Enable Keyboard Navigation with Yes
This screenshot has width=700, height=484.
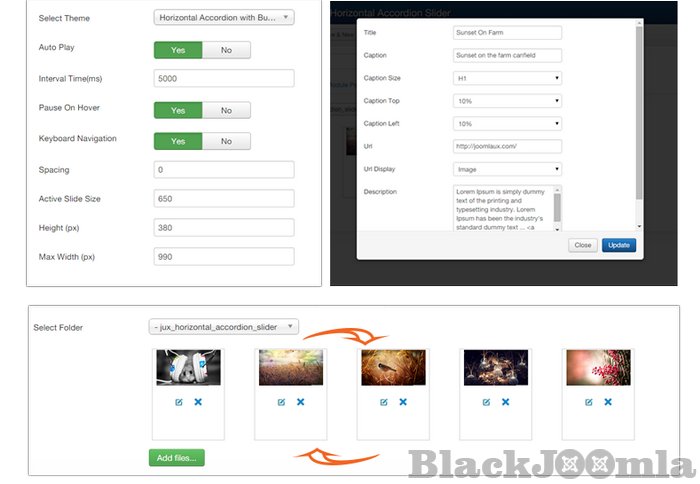(x=178, y=141)
